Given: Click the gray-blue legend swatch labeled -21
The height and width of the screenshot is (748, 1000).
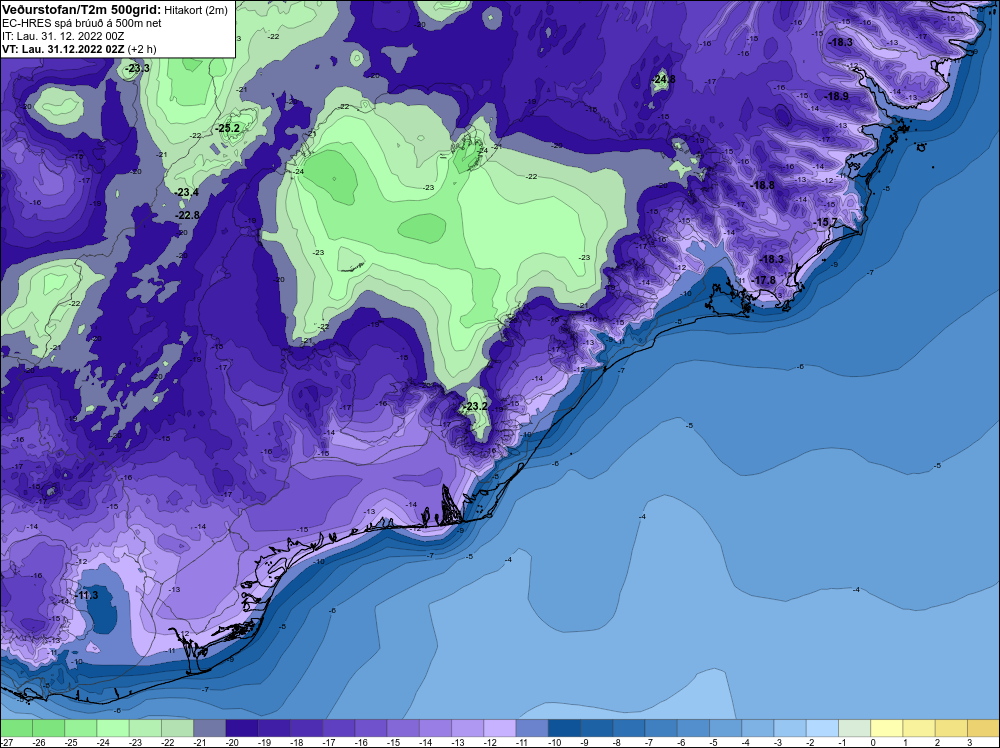Looking at the screenshot, I should click(210, 728).
